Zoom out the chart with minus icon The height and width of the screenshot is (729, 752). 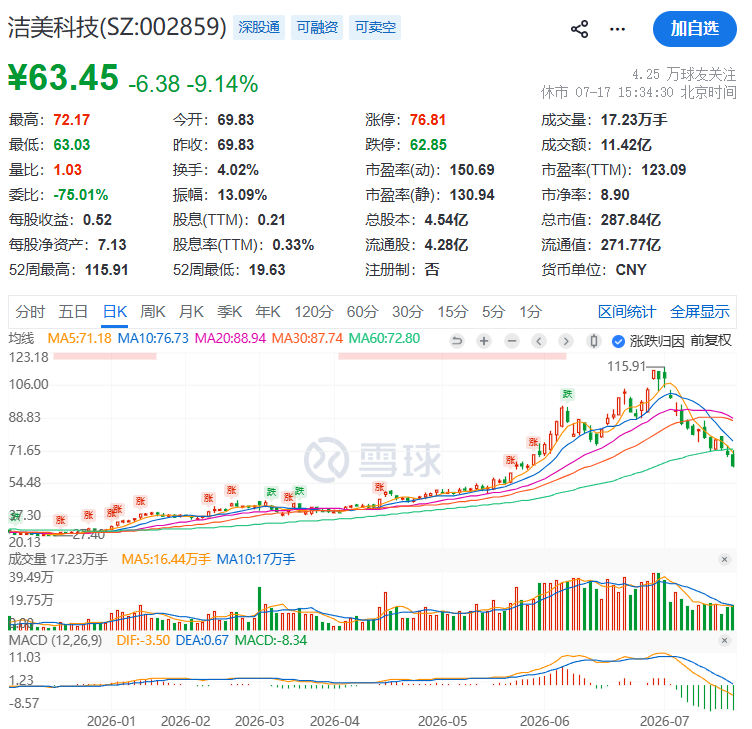click(x=512, y=341)
